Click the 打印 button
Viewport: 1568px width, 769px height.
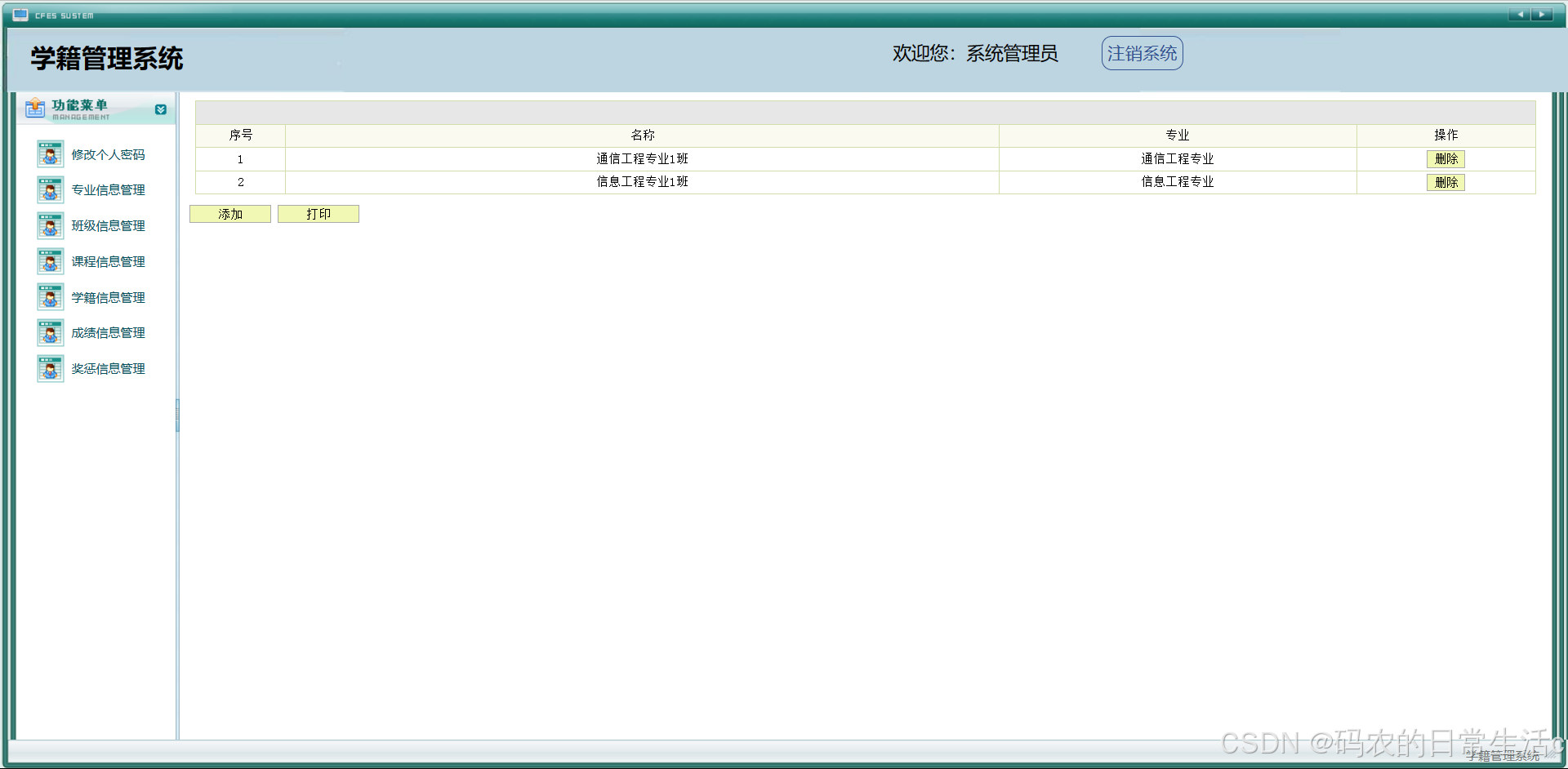click(x=318, y=213)
